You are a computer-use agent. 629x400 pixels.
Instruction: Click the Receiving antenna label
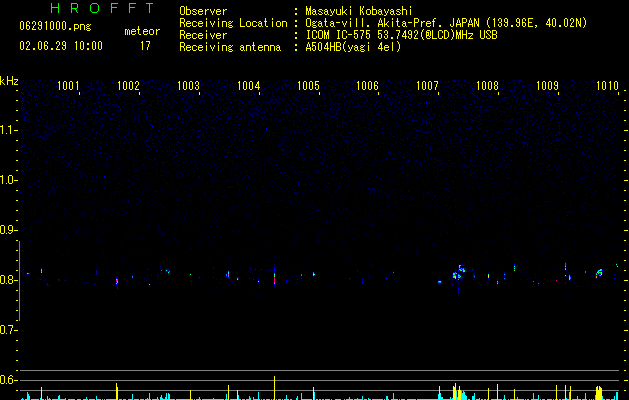[230, 47]
